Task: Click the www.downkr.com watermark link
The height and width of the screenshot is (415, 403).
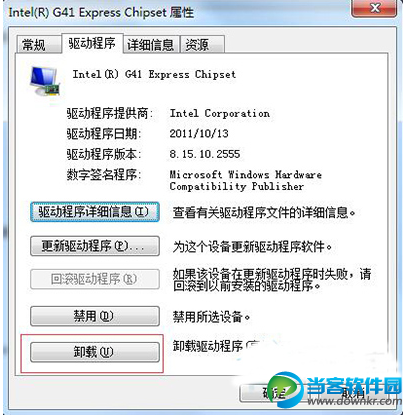Action: click(355, 401)
